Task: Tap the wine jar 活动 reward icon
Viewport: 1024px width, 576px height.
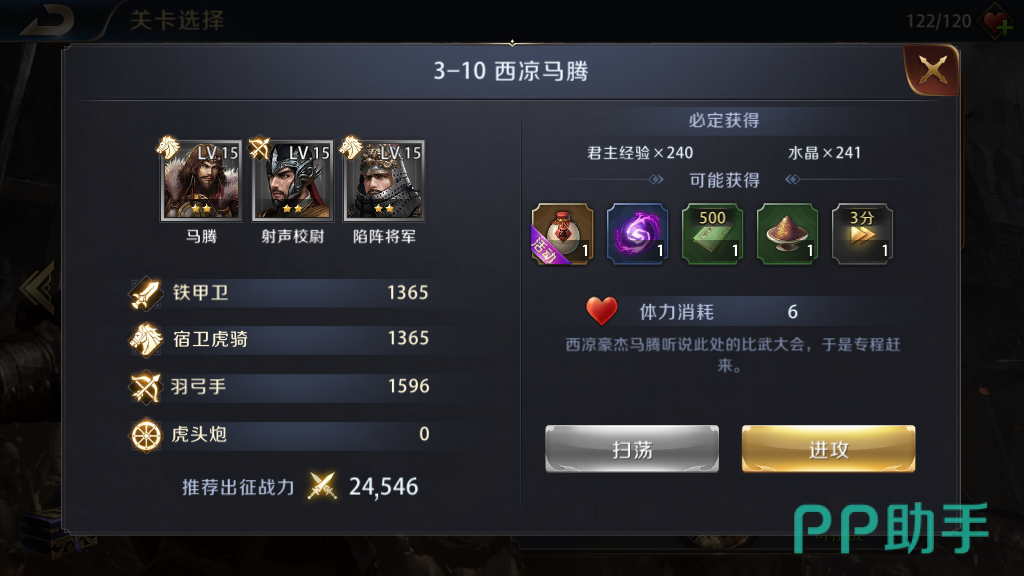Action: (562, 234)
